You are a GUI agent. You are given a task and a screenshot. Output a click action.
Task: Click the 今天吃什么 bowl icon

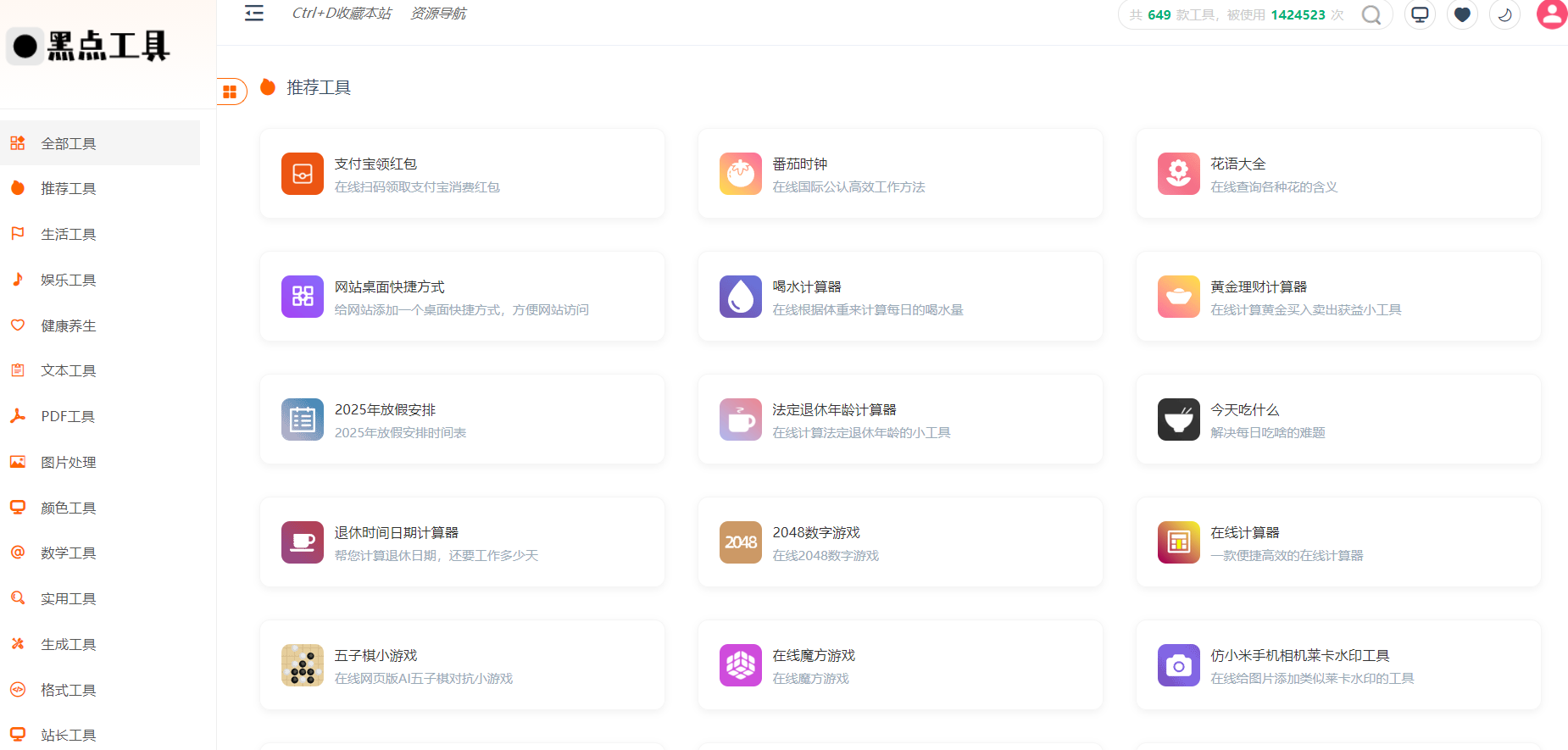pos(1178,419)
